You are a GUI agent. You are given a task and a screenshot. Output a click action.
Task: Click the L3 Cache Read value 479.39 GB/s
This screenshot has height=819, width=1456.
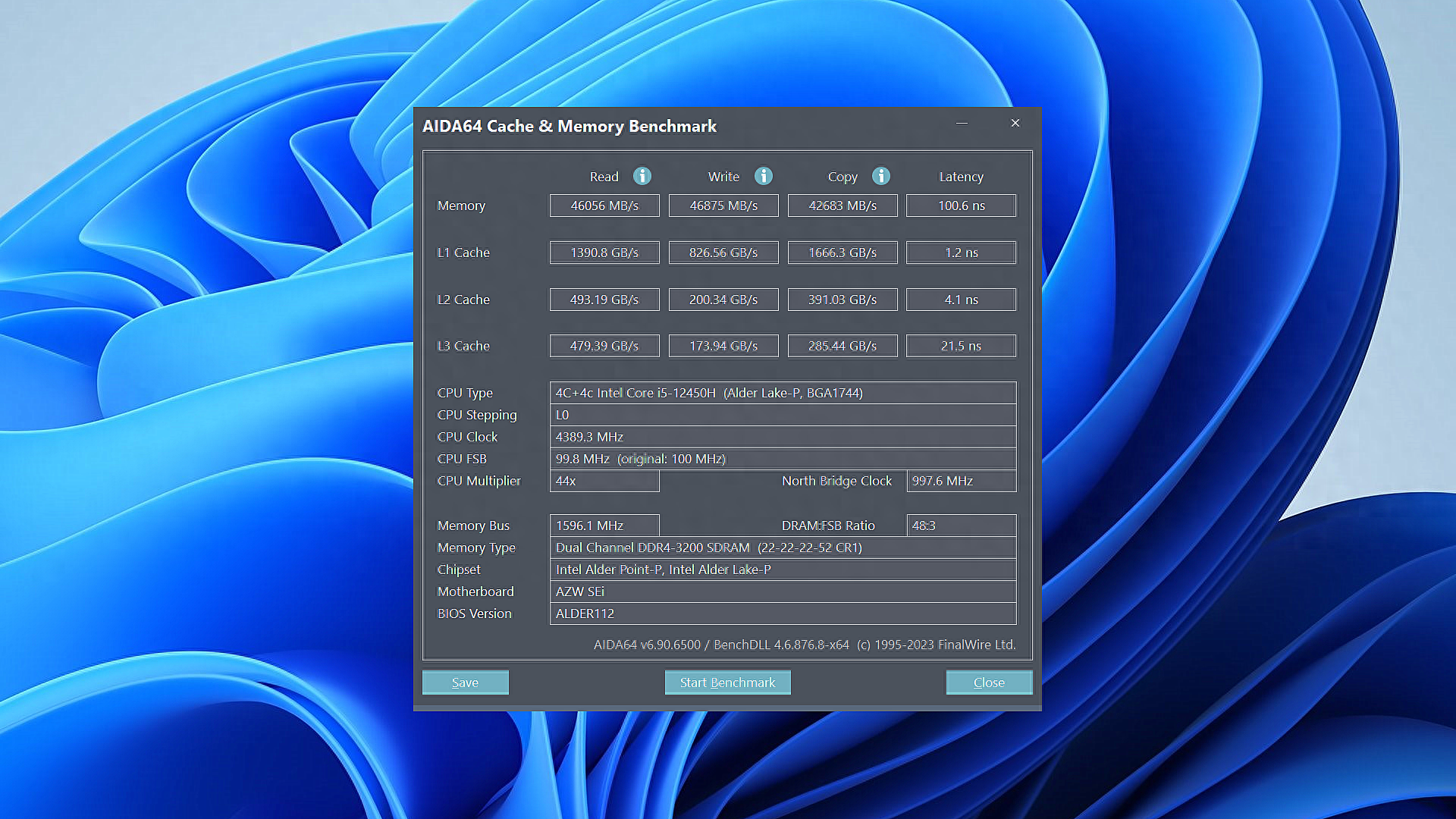(x=604, y=346)
